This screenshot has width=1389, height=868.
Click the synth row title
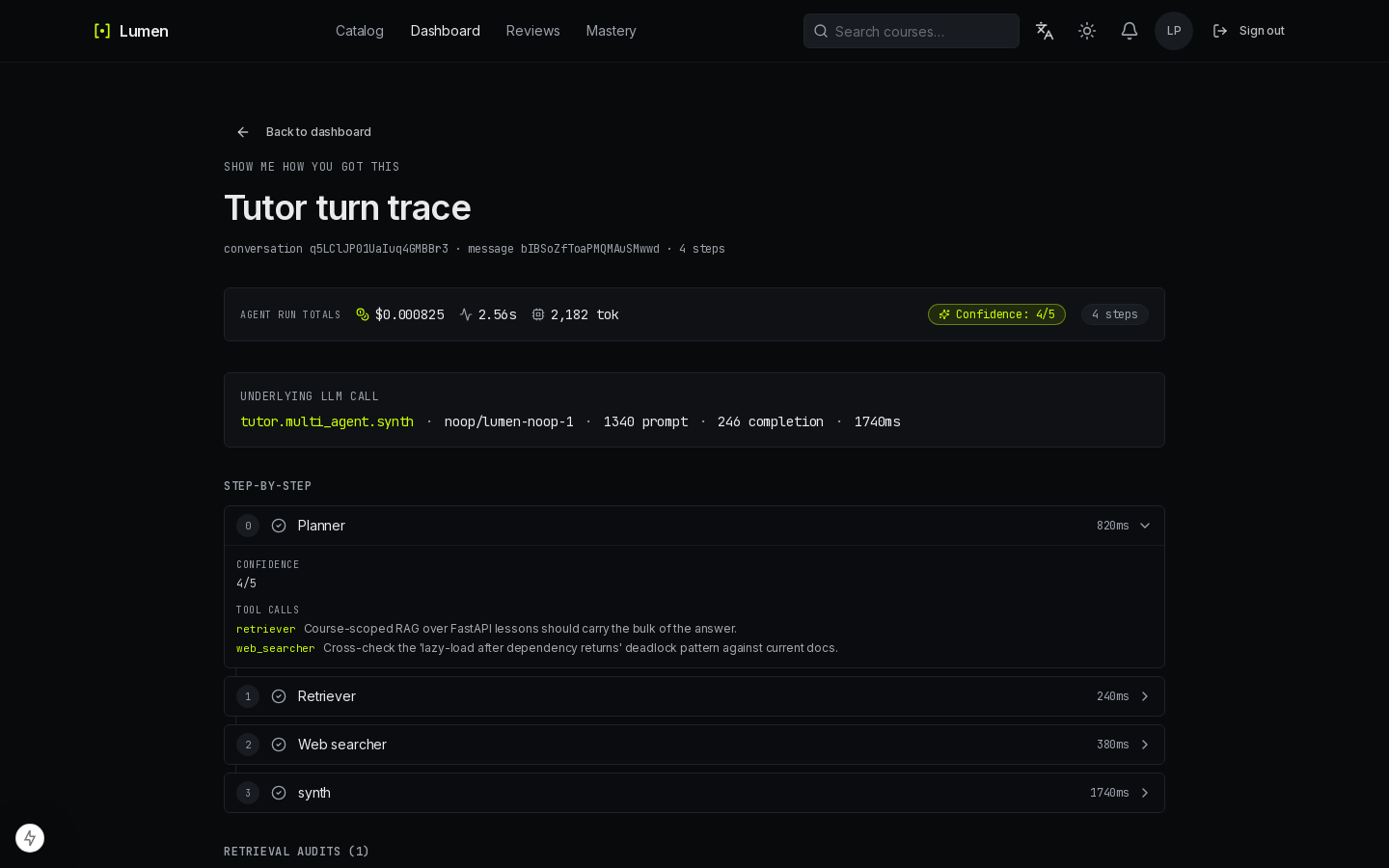point(314,793)
